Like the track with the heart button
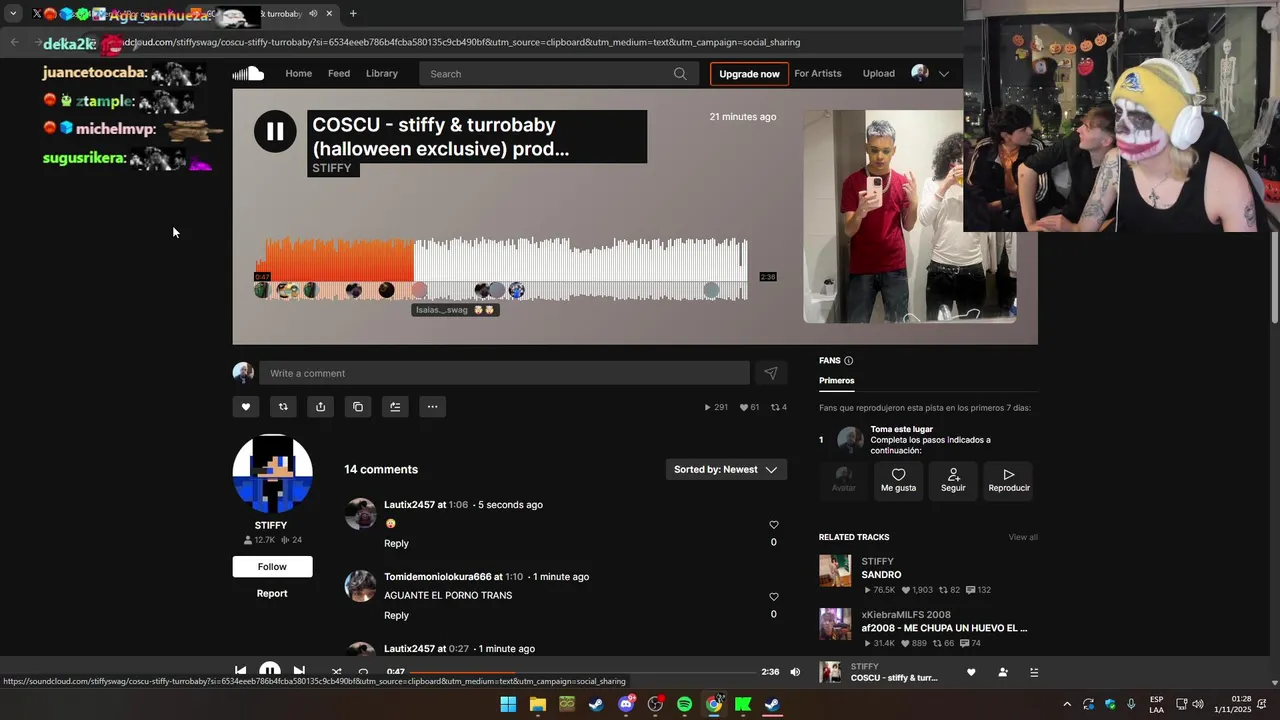This screenshot has width=1280, height=720. tap(246, 407)
